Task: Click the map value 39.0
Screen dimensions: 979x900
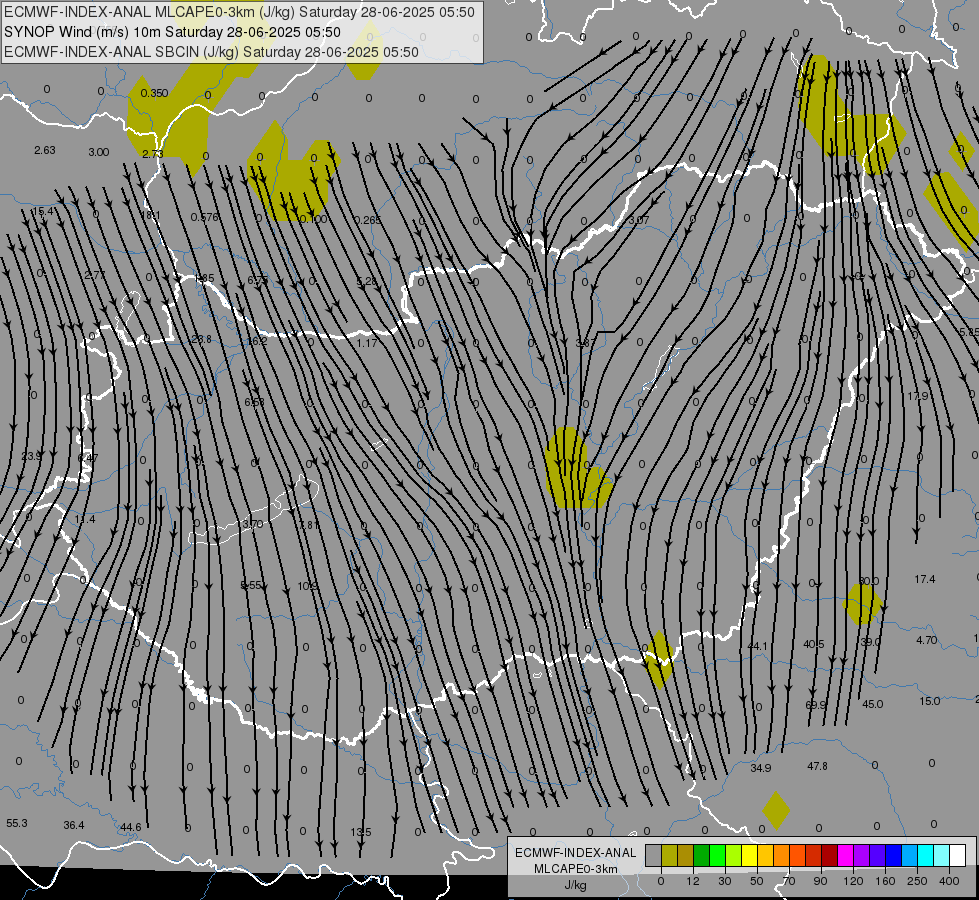Action: click(870, 642)
